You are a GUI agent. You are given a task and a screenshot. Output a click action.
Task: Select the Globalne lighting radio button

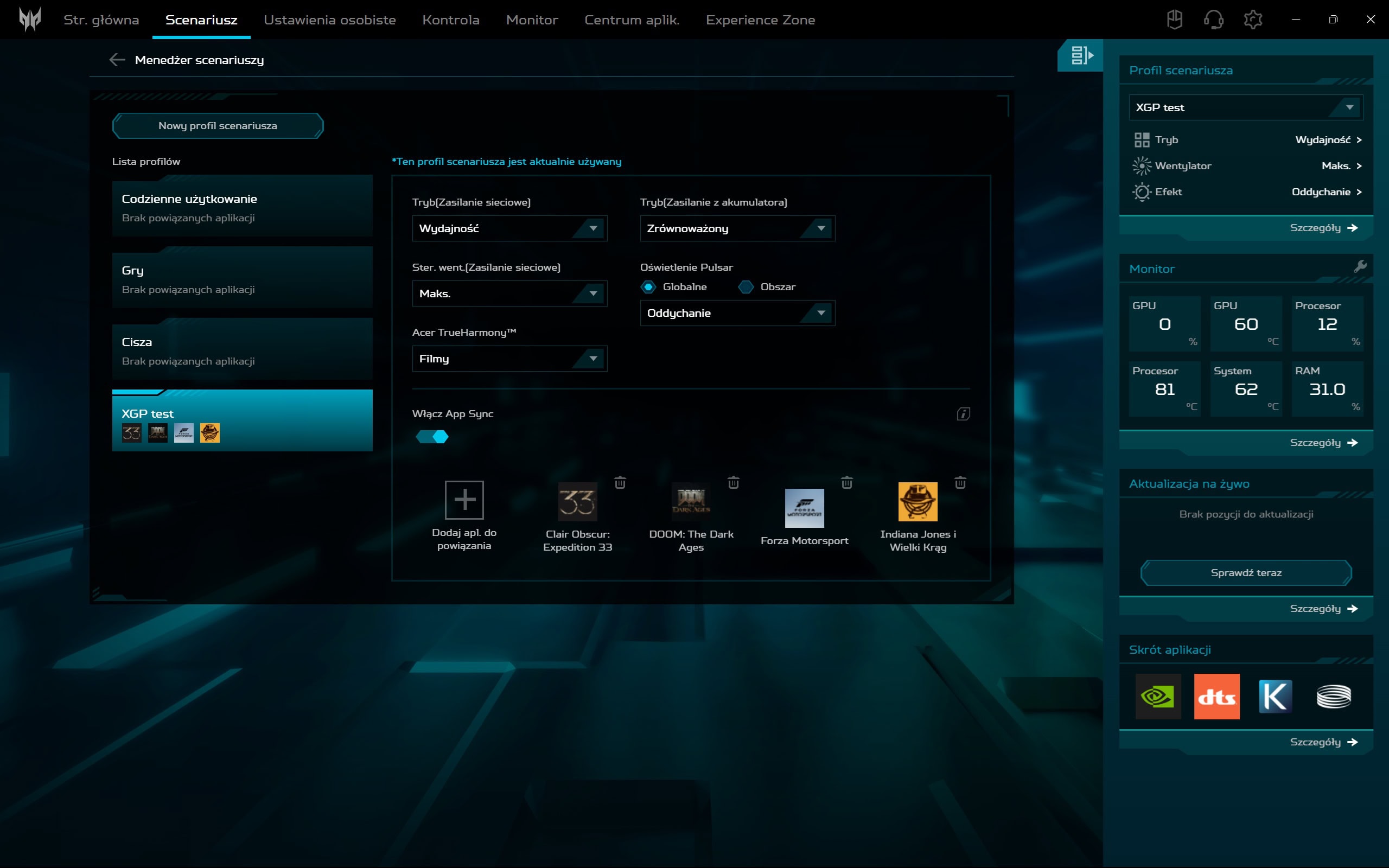[648, 287]
